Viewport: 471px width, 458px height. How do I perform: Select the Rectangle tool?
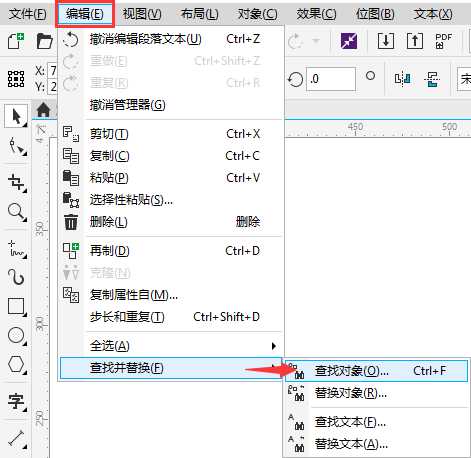(x=17, y=306)
